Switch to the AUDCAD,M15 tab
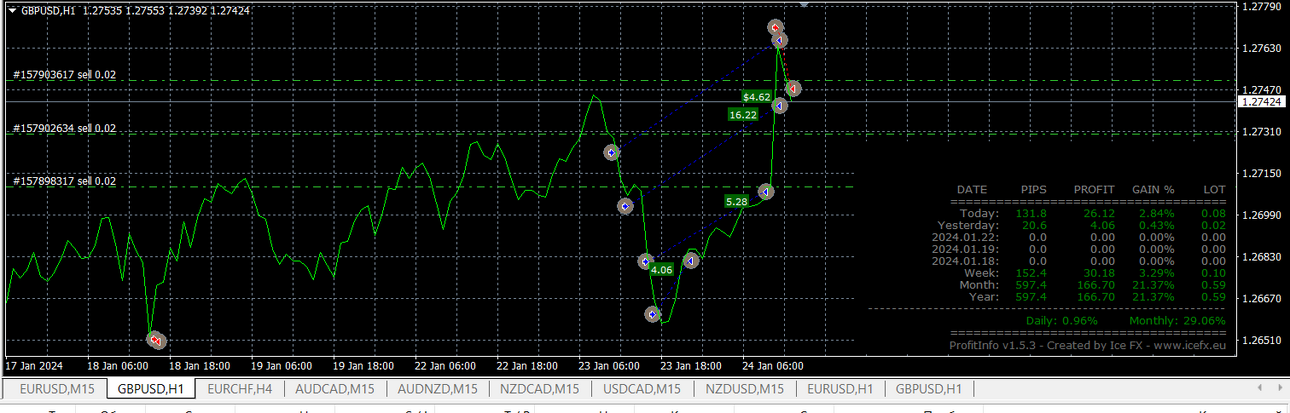Image resolution: width=1290 pixels, height=413 pixels. [335, 389]
